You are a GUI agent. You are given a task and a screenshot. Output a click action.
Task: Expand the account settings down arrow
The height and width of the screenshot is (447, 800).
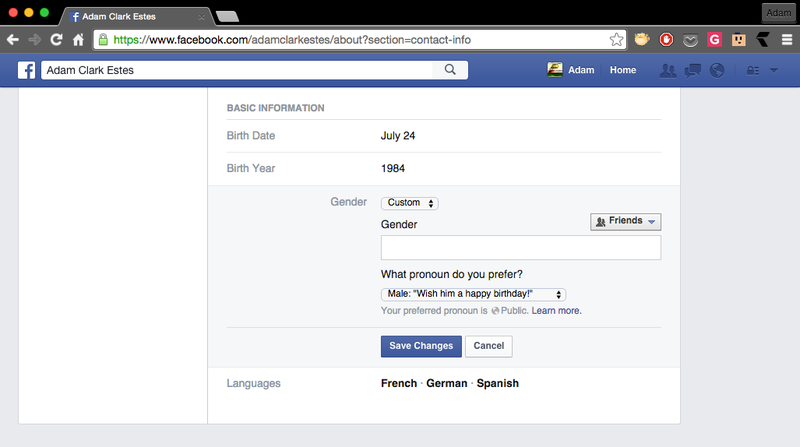coord(773,70)
